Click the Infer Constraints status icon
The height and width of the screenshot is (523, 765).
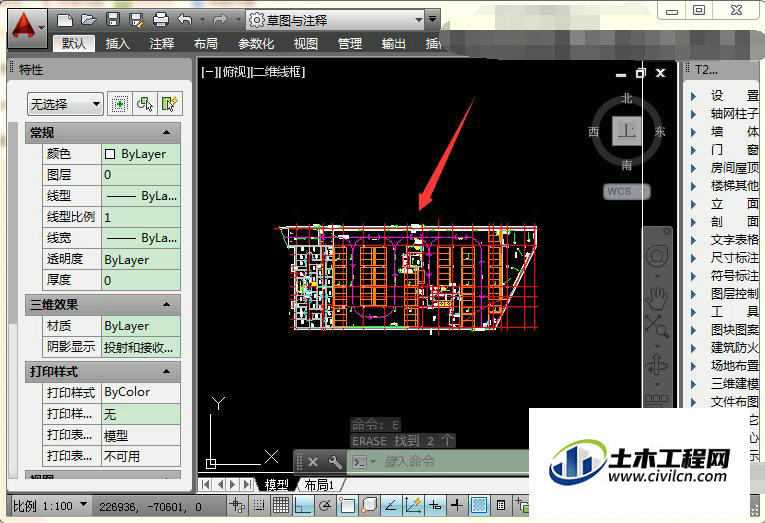click(x=238, y=505)
